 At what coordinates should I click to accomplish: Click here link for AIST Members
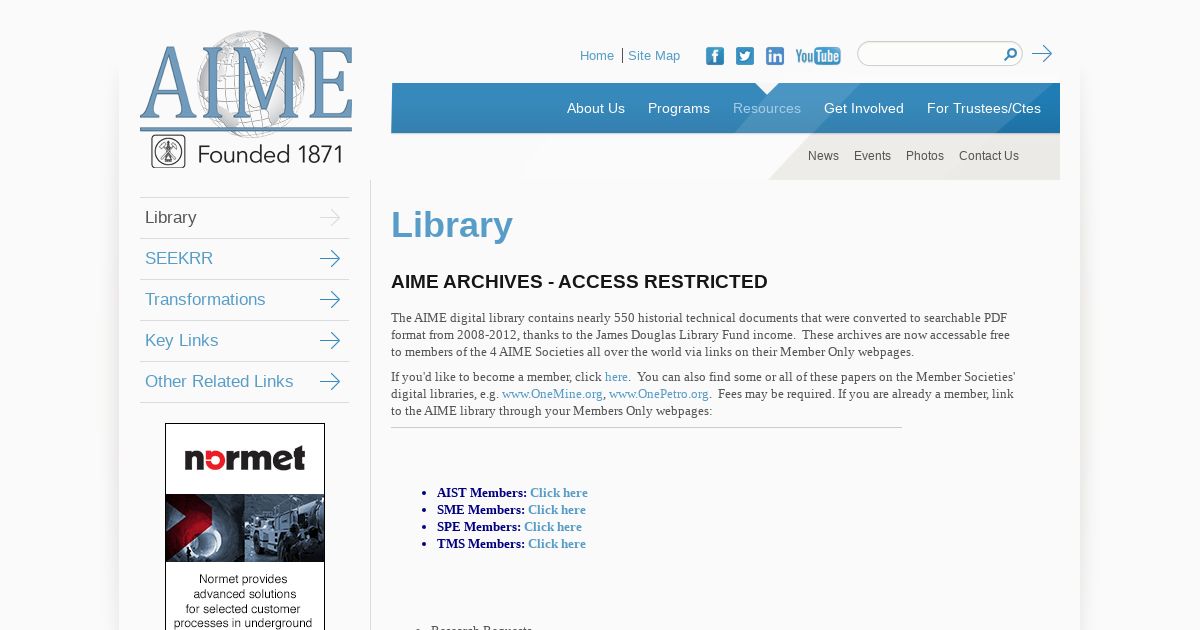[559, 493]
